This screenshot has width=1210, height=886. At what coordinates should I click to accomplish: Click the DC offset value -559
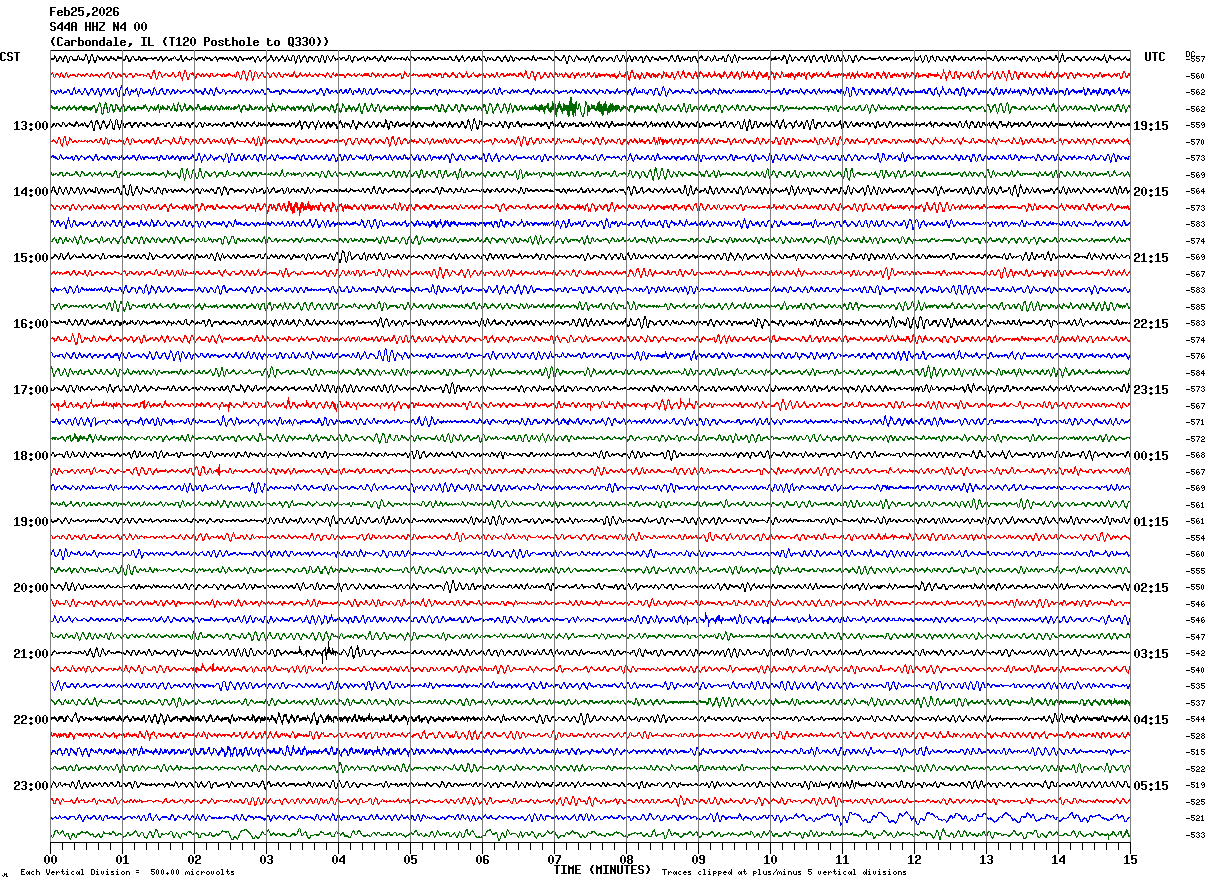(x=1196, y=126)
